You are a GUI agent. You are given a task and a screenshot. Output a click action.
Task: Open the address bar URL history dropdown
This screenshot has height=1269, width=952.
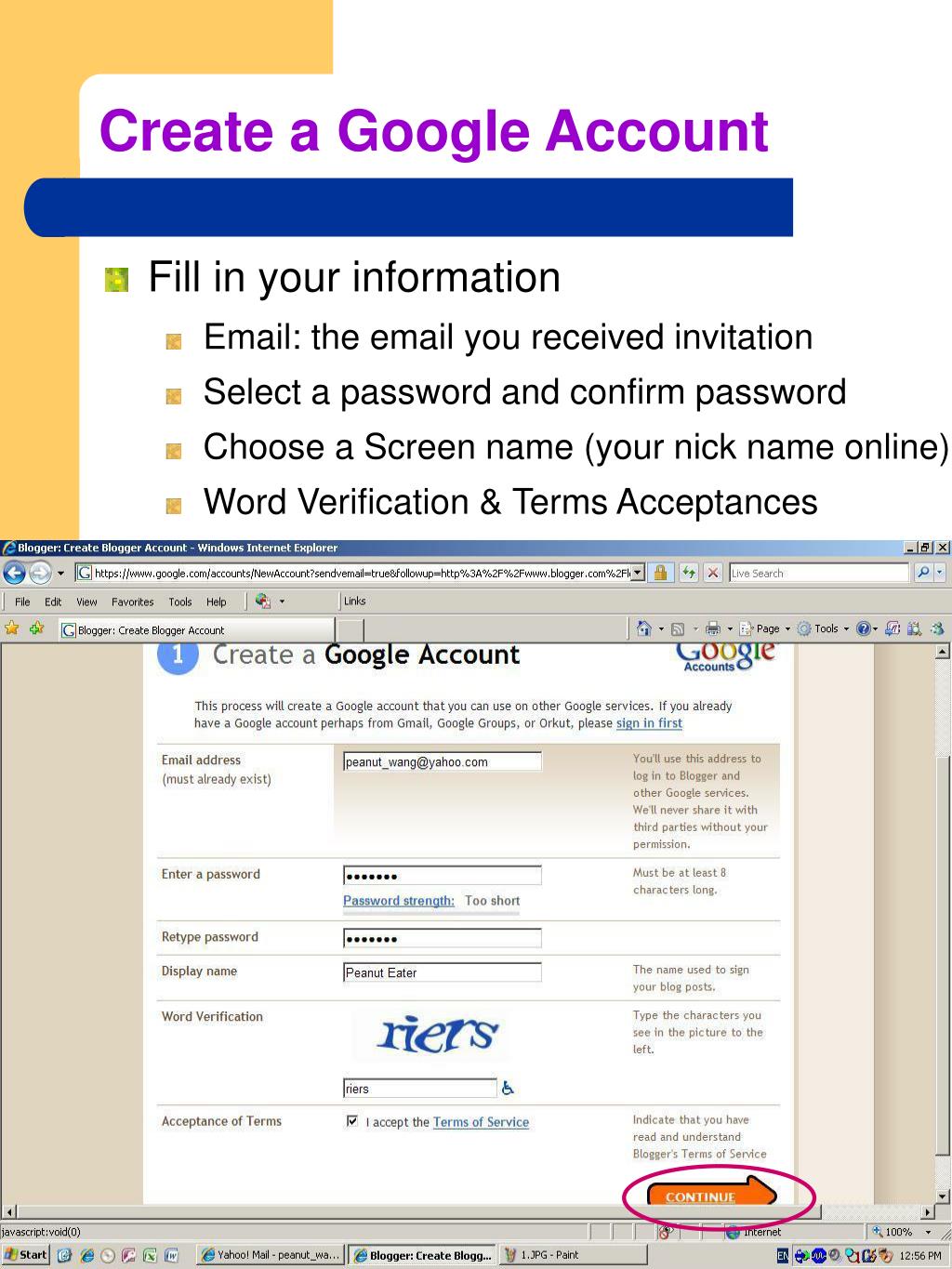[x=638, y=574]
